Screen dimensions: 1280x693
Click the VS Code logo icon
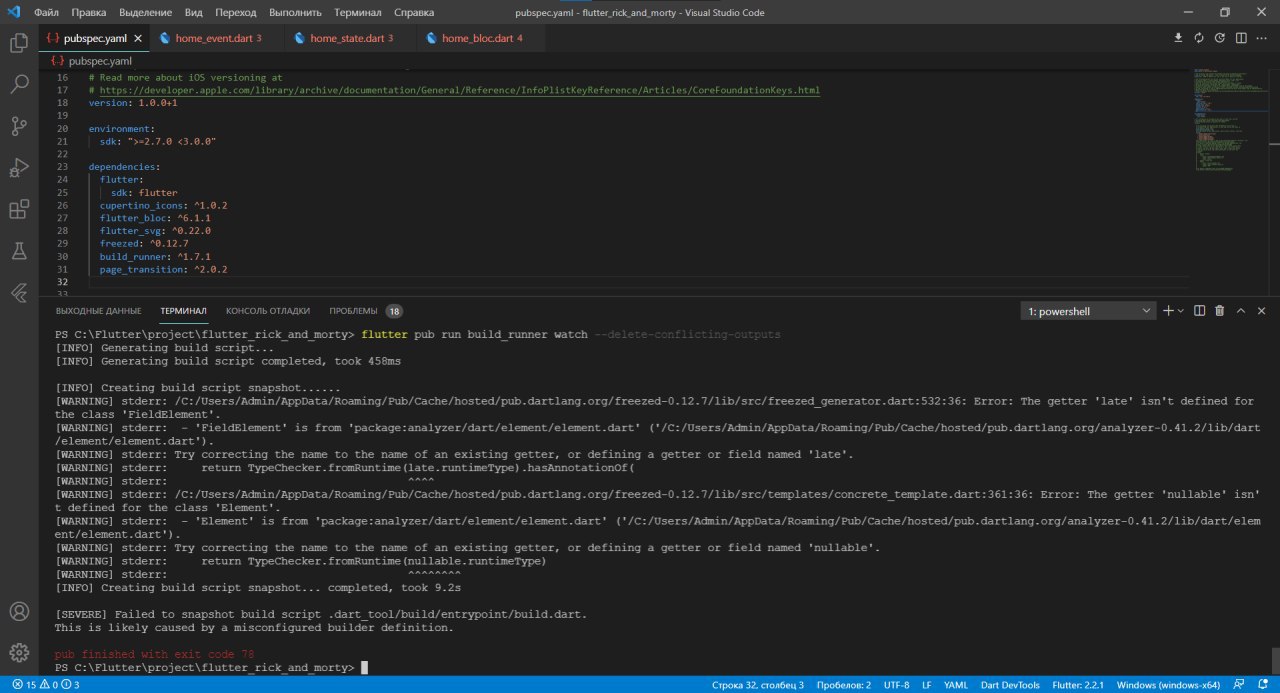pos(13,13)
